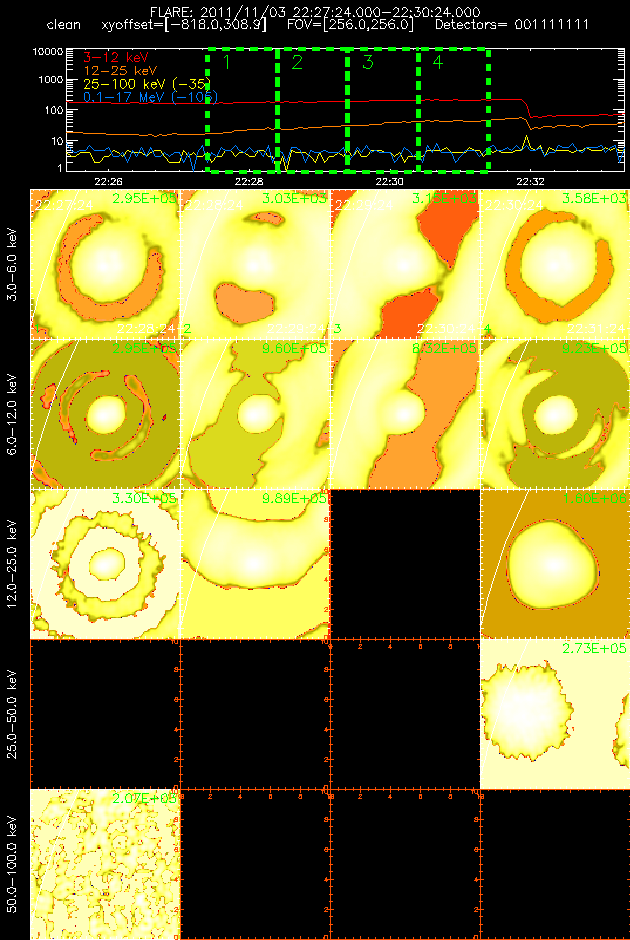Click the xyoffset=[-818.0,308.9] header value
The height and width of the screenshot is (940, 630).
[x=183, y=26]
